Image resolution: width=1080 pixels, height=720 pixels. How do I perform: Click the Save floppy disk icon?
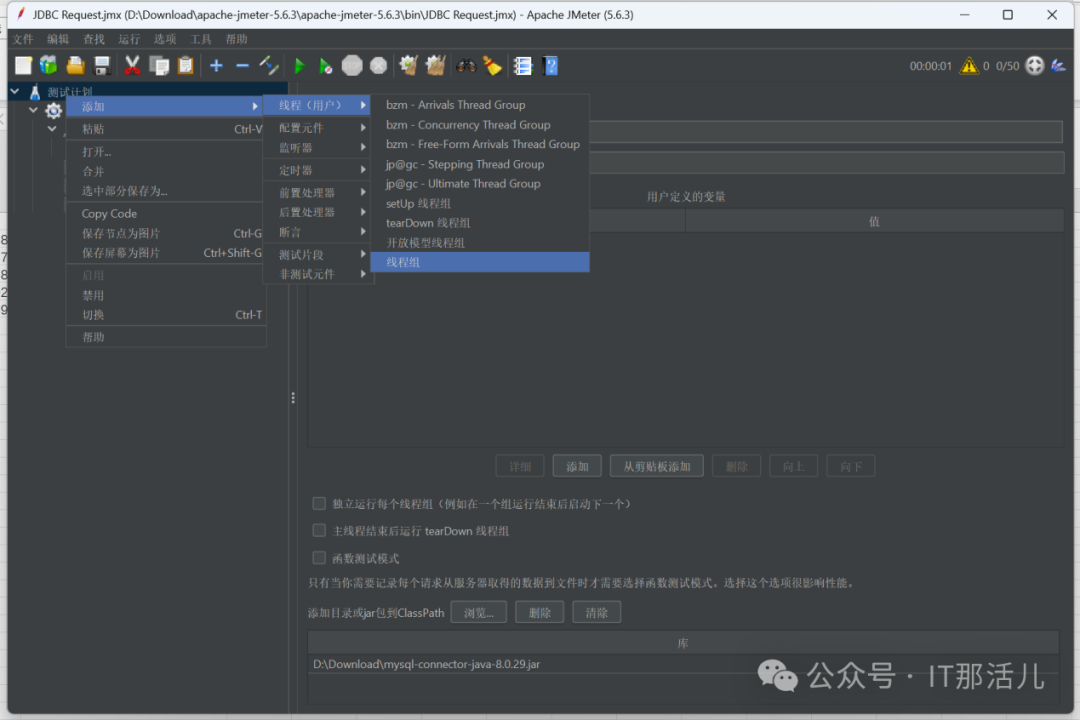point(102,65)
